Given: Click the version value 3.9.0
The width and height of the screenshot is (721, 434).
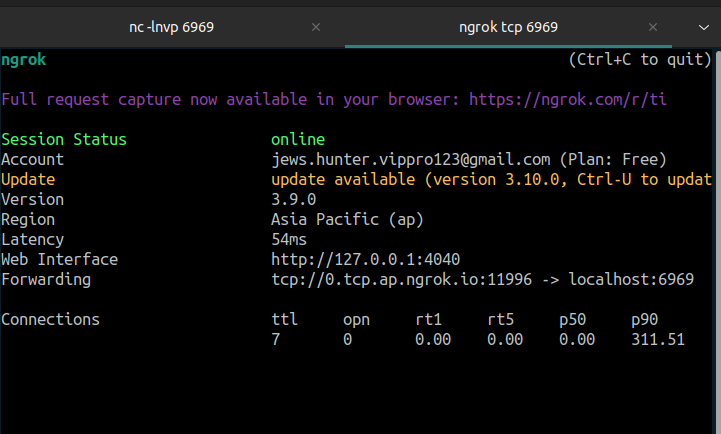Looking at the screenshot, I should [x=293, y=200].
